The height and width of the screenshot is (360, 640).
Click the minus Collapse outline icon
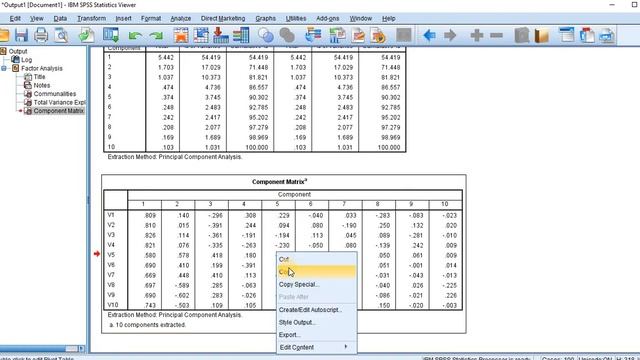(x=496, y=36)
